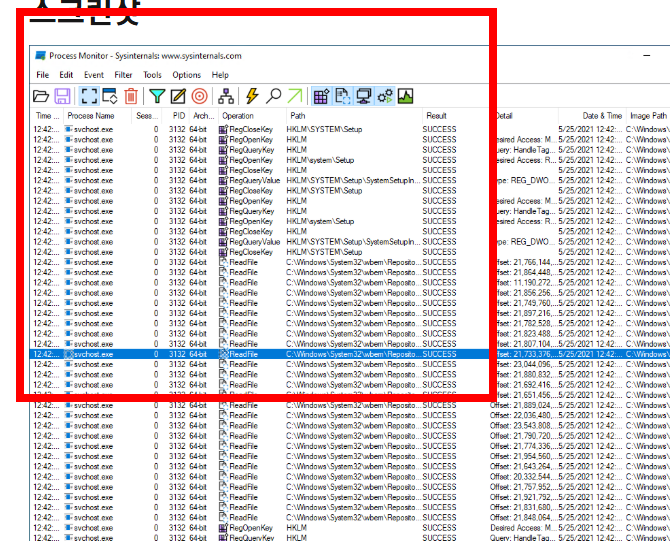This screenshot has width=670, height=541.
Task: Select the row with offset 21,897,216
Action: point(351,313)
